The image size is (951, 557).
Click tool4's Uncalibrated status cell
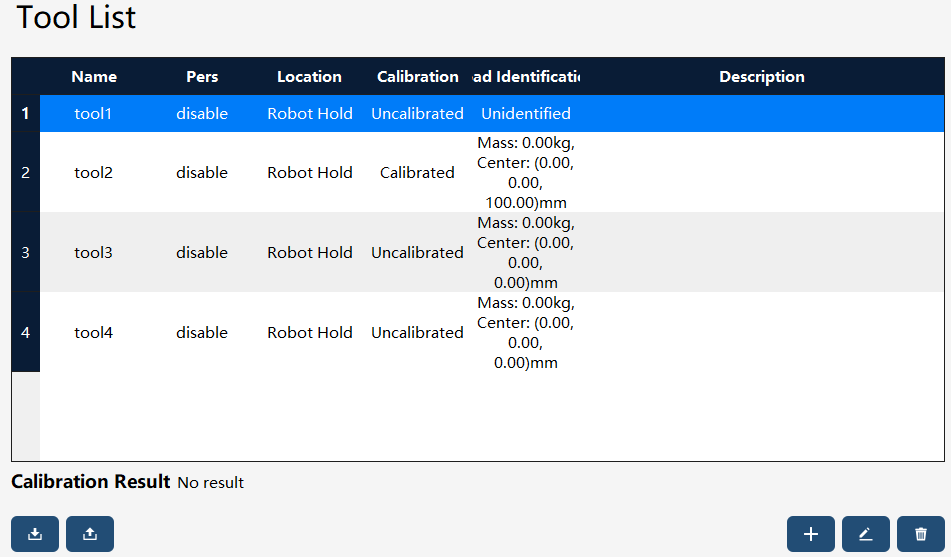[x=417, y=333]
